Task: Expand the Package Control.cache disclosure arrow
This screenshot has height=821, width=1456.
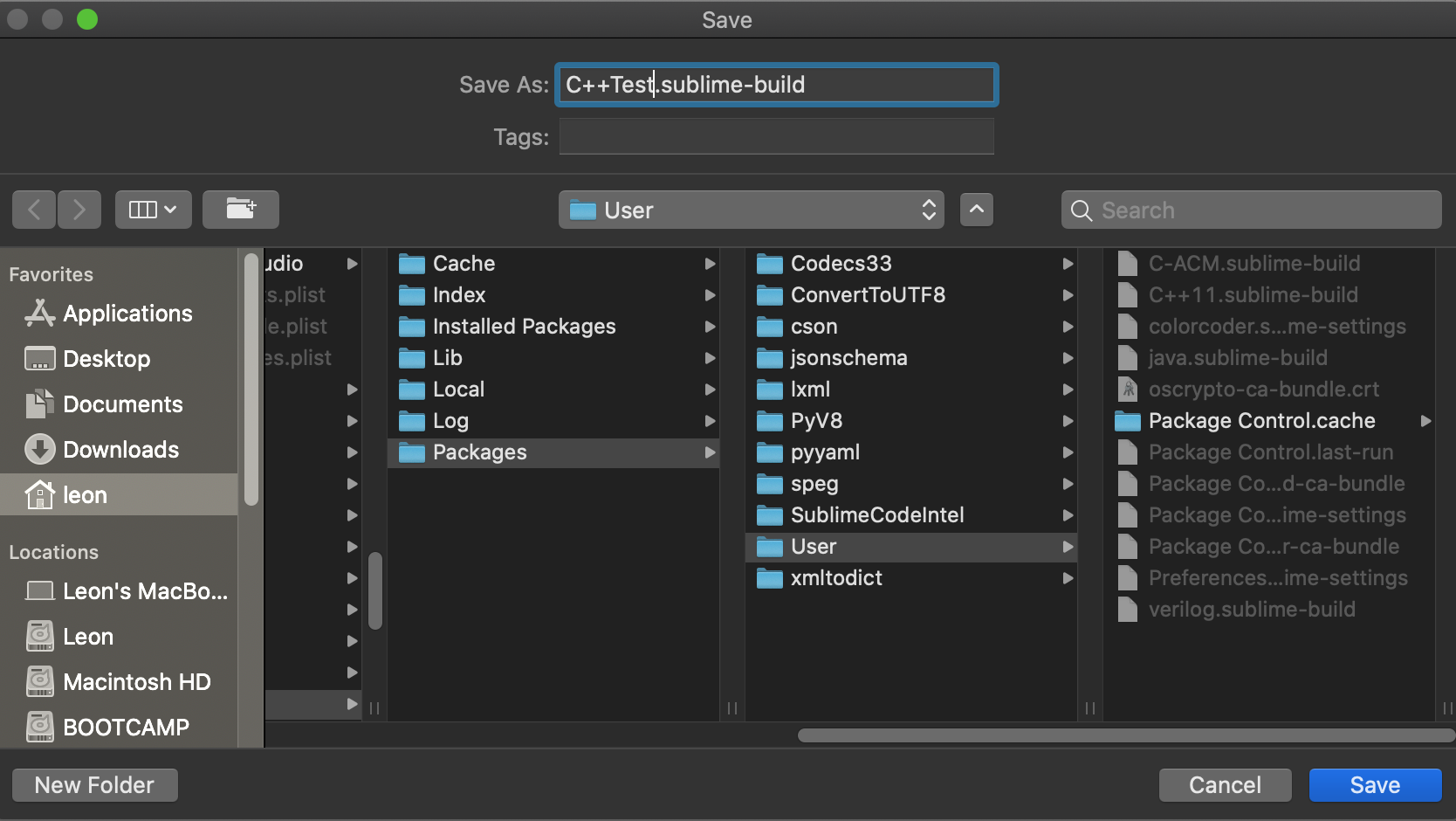Action: (1428, 421)
